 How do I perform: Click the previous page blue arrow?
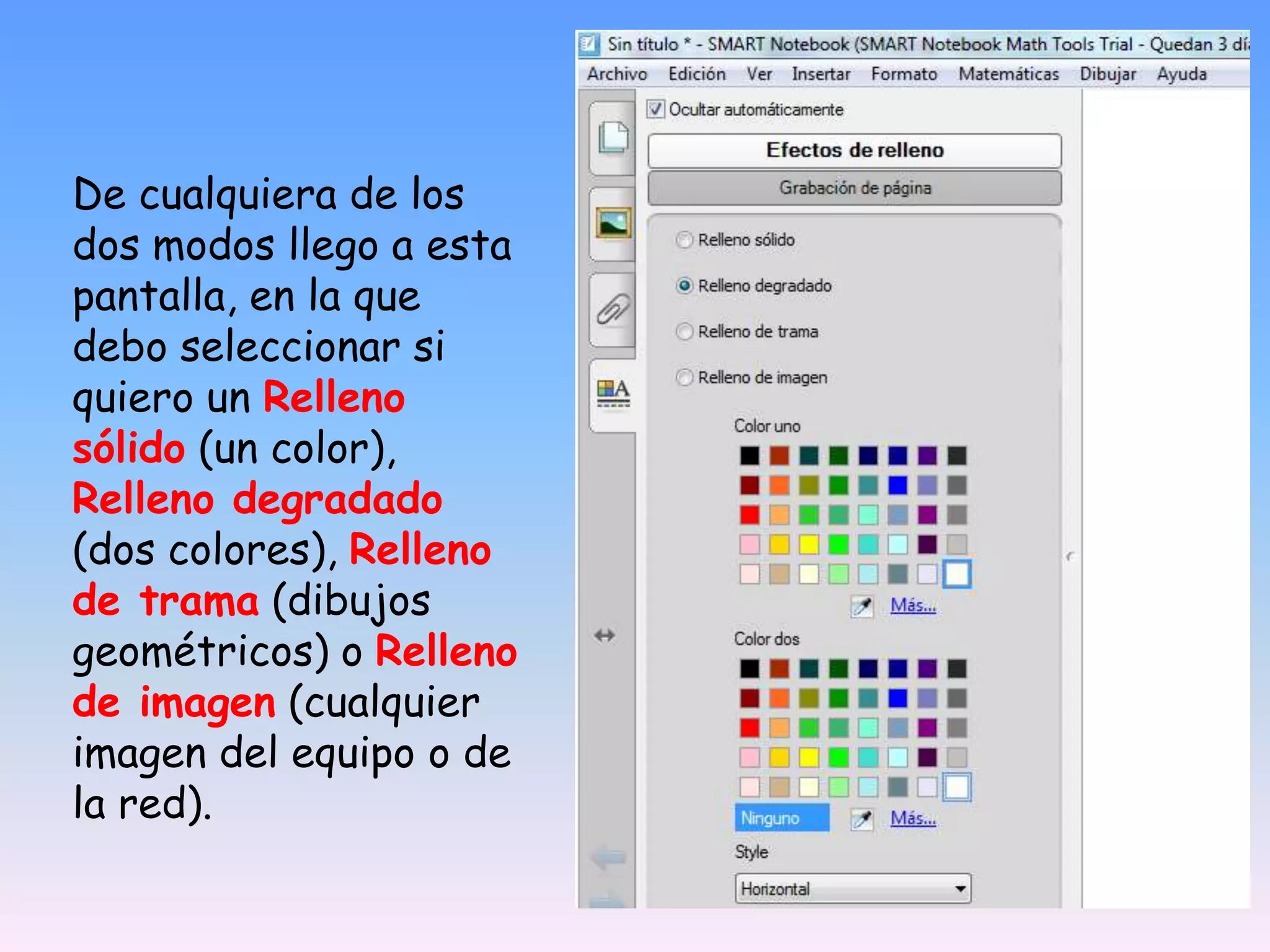[608, 858]
